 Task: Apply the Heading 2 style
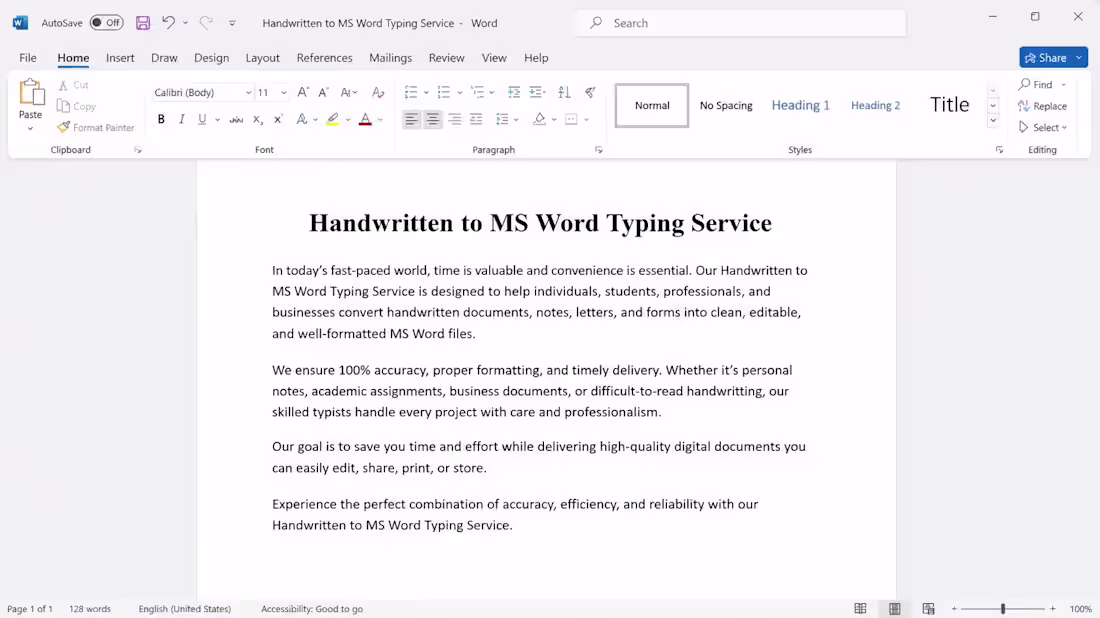(875, 105)
